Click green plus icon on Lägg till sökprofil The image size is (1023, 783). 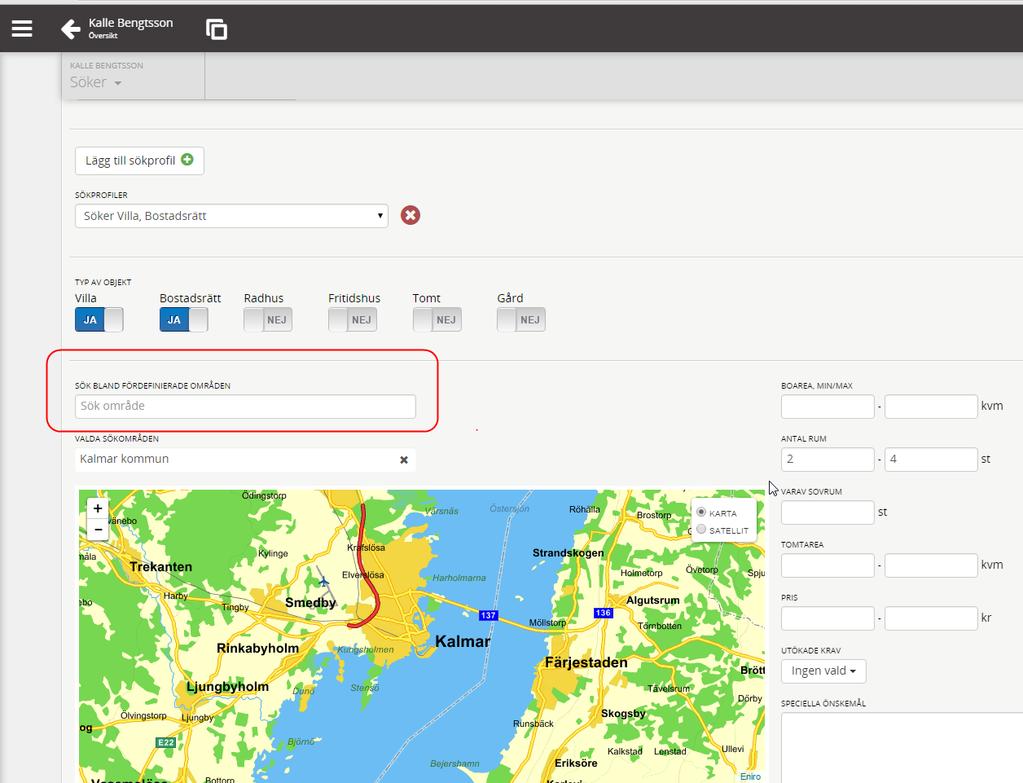click(x=187, y=159)
